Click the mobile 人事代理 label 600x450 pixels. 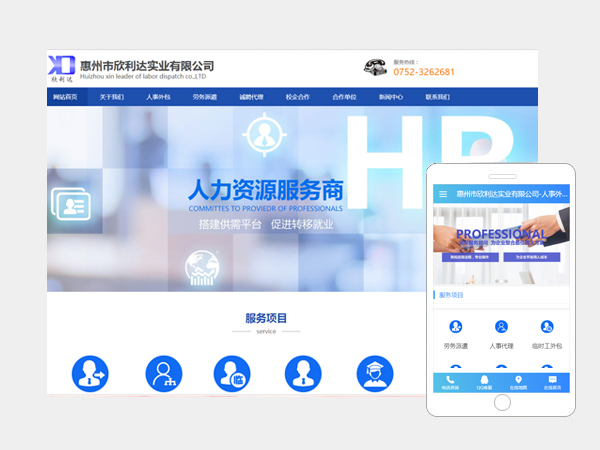coord(501,346)
